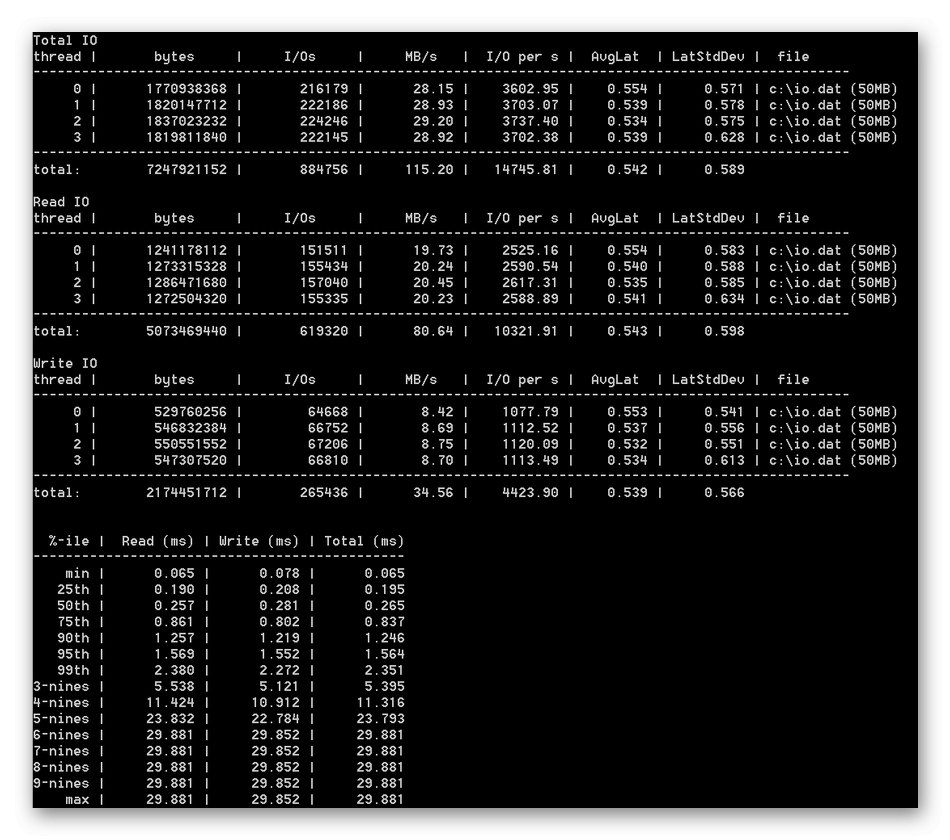Image resolution: width=950 pixels, height=840 pixels.
Task: Click 75th percentile write value 0.802
Action: (x=279, y=622)
